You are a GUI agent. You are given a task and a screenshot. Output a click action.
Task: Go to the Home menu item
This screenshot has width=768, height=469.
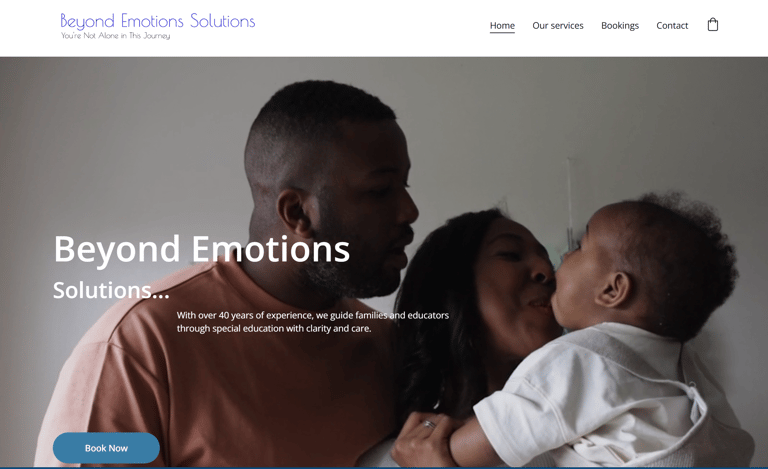(502, 25)
